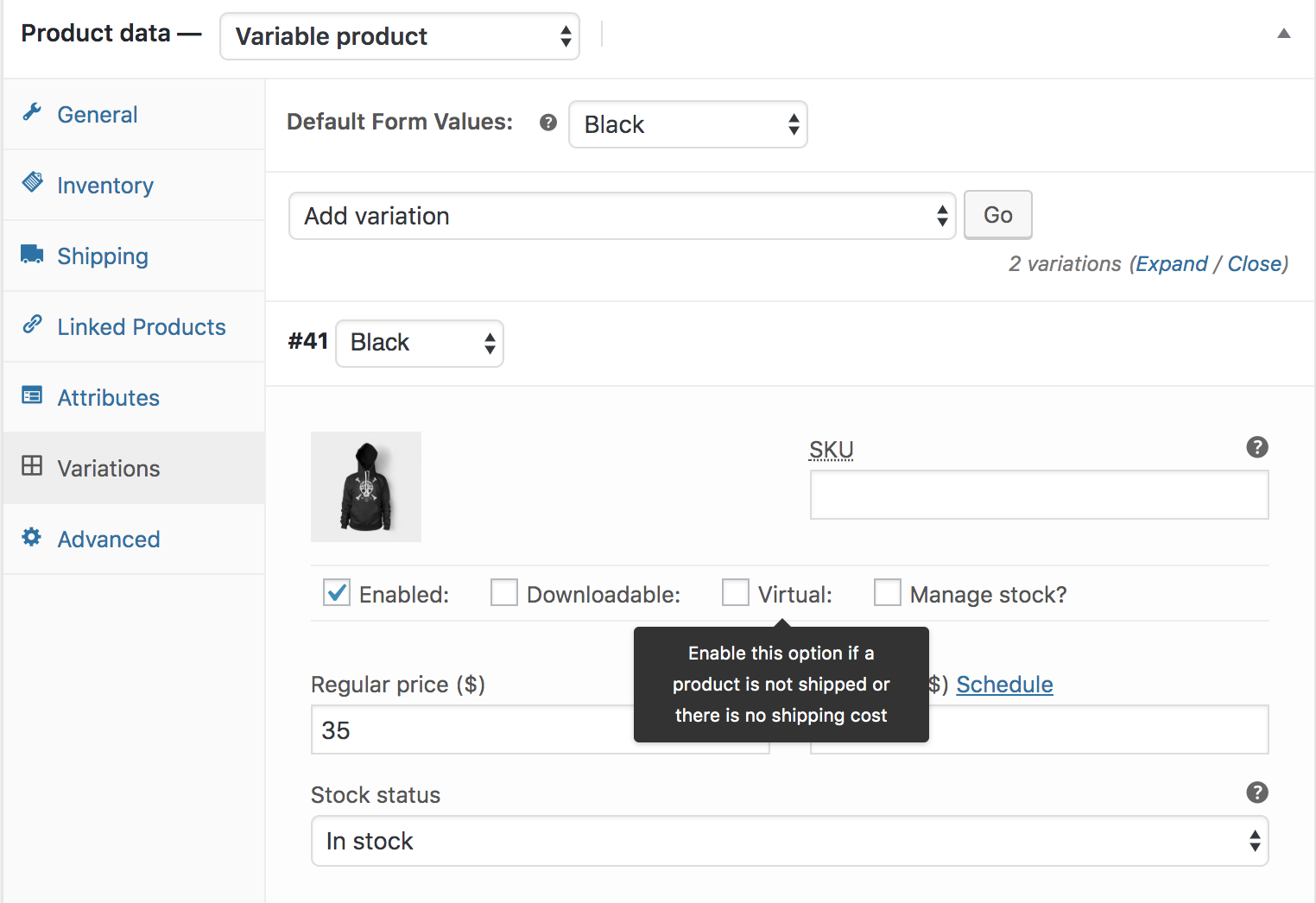Tick the Manage stock checkbox
Screen dimensions: 1316x903
tap(888, 593)
